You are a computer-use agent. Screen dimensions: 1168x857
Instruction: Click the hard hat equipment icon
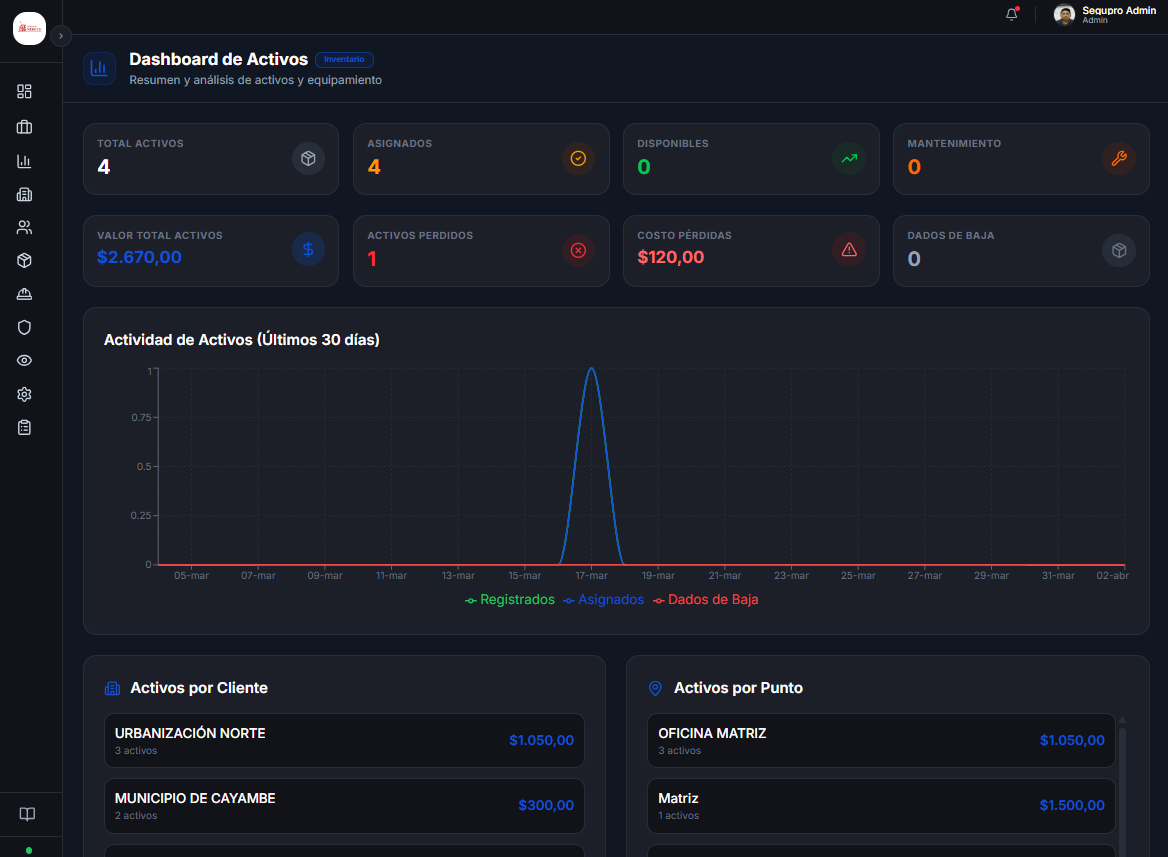24,294
